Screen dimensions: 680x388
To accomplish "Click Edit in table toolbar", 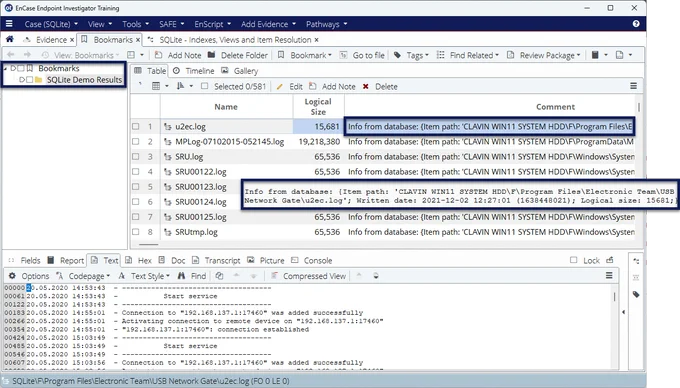I will [290, 86].
